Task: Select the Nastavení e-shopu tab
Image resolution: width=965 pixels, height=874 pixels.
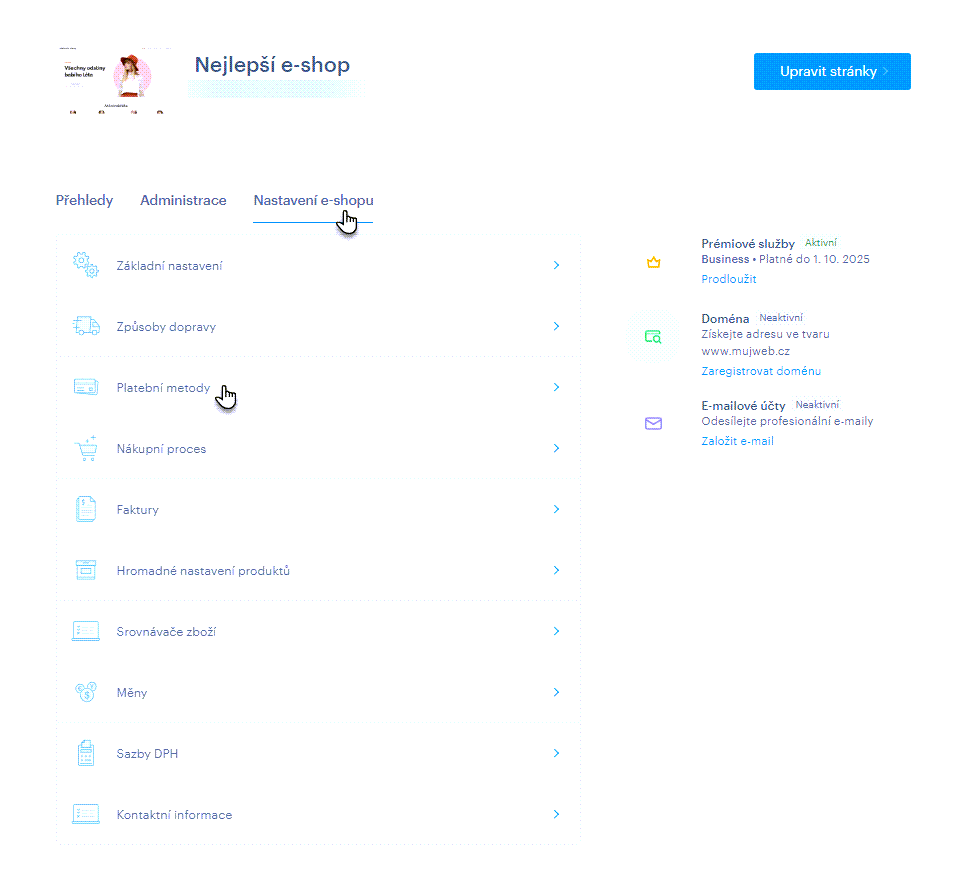Action: coord(313,200)
